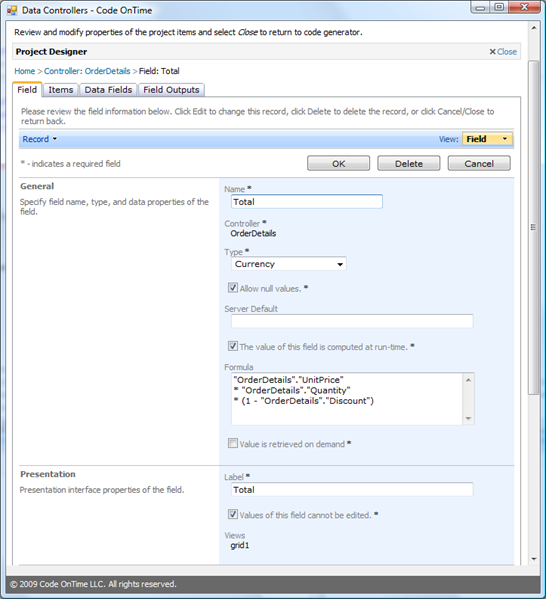
Task: Click the OrderDetails controller value text
Action: point(253,233)
